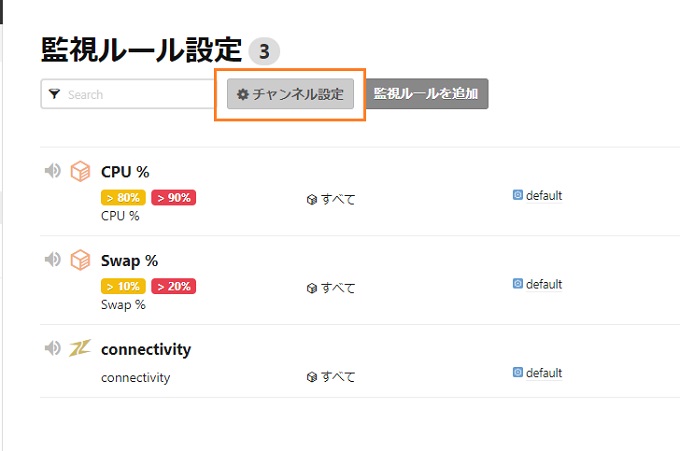Open the チャンネル設定 channel settings button
The height and width of the screenshot is (451, 680).
pos(290,94)
